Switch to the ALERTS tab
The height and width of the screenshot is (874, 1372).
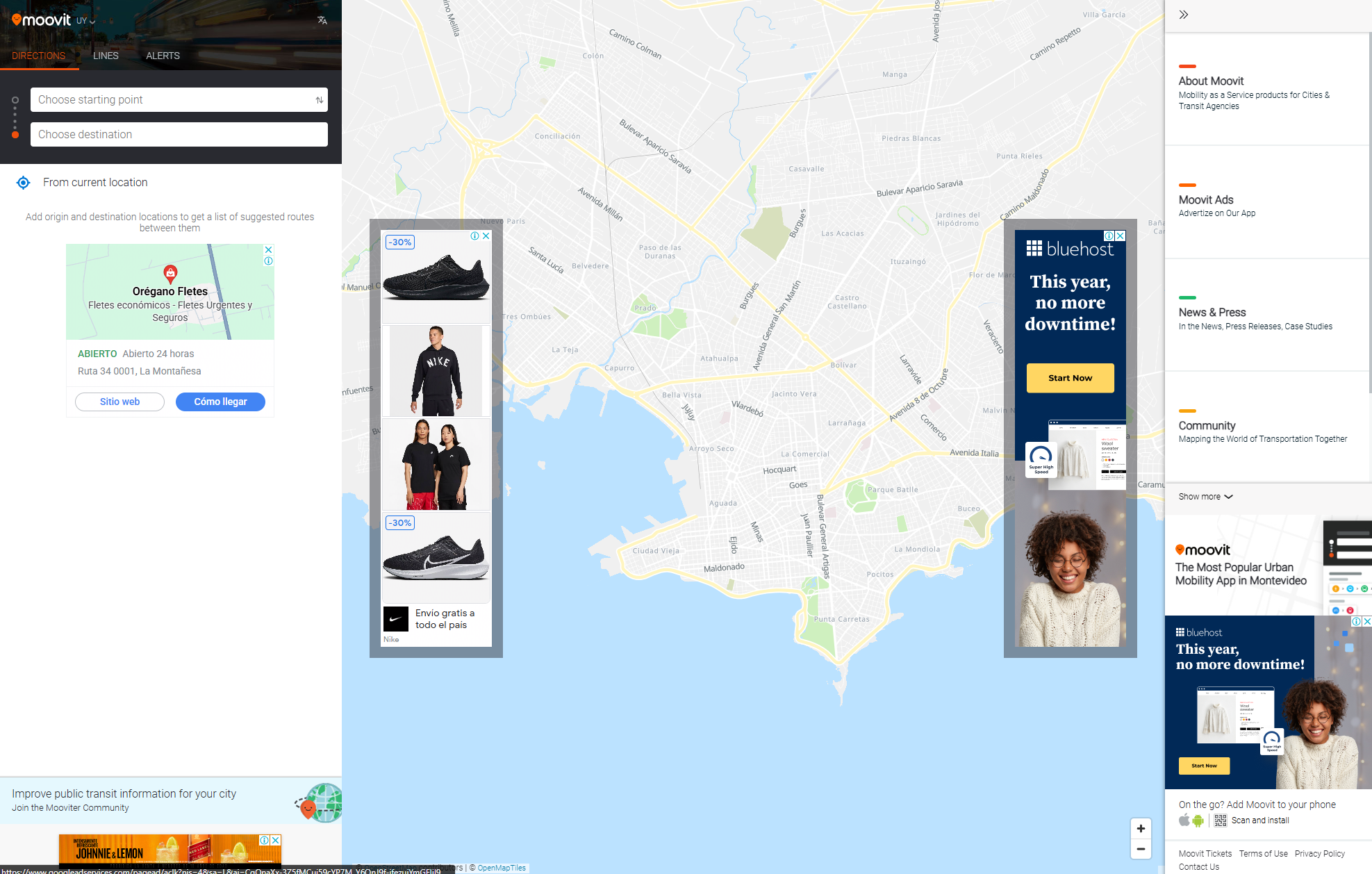(x=163, y=56)
